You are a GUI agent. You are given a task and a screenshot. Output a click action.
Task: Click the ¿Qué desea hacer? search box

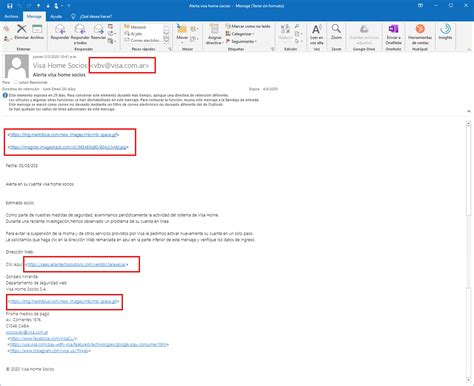pos(96,16)
